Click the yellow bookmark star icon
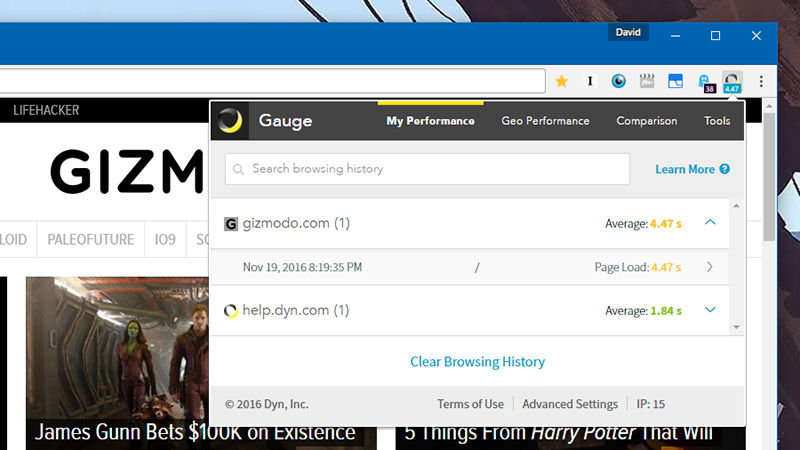 (x=562, y=81)
